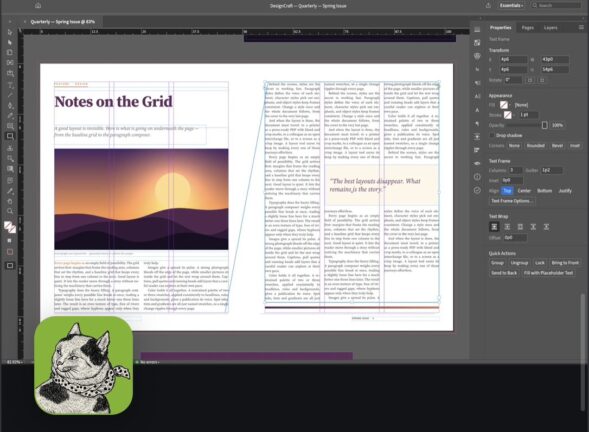Open the Essentials workspace dropdown
This screenshot has height=432, width=589.
coord(512,5)
